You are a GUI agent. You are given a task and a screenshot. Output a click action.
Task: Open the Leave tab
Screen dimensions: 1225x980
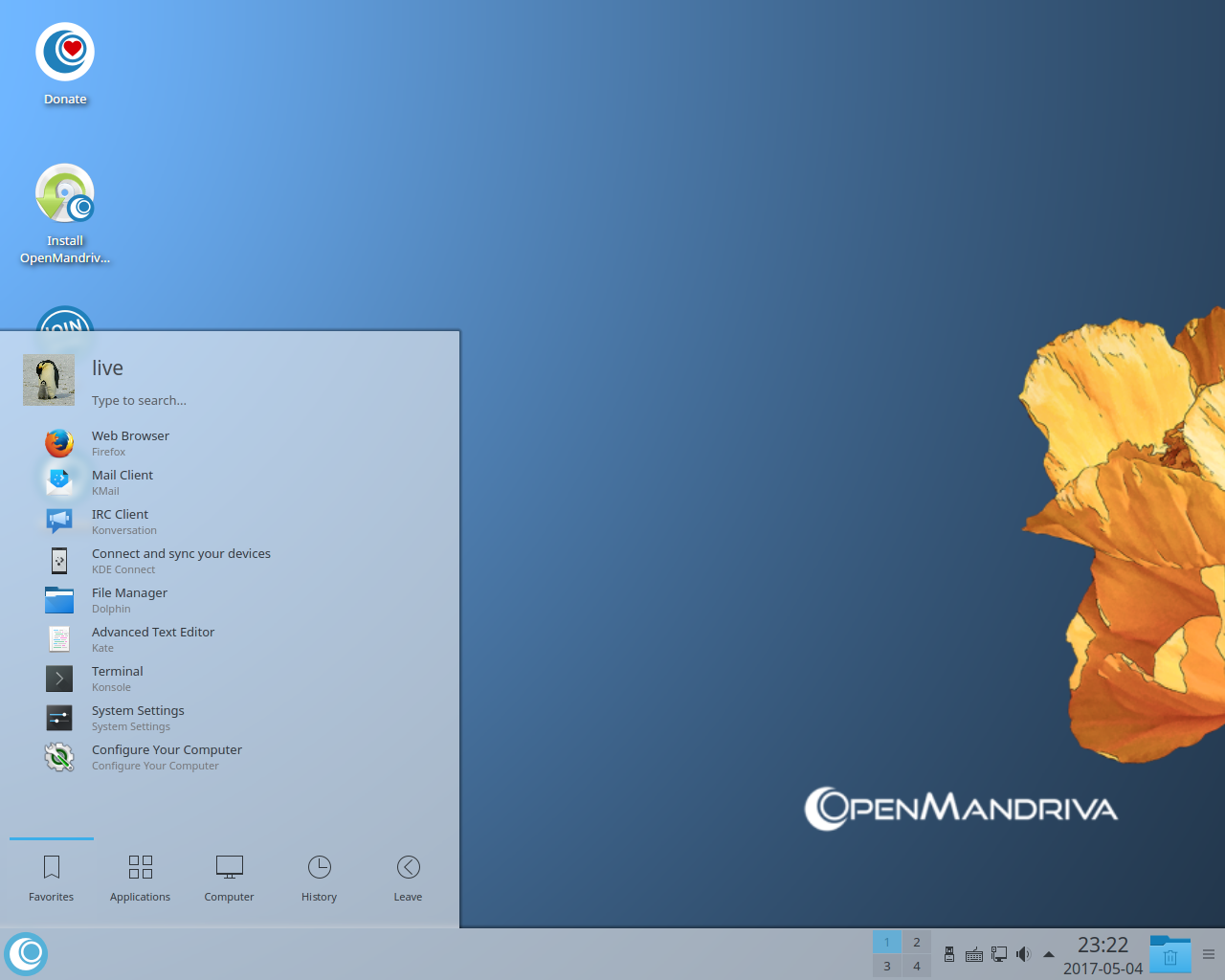tap(409, 879)
